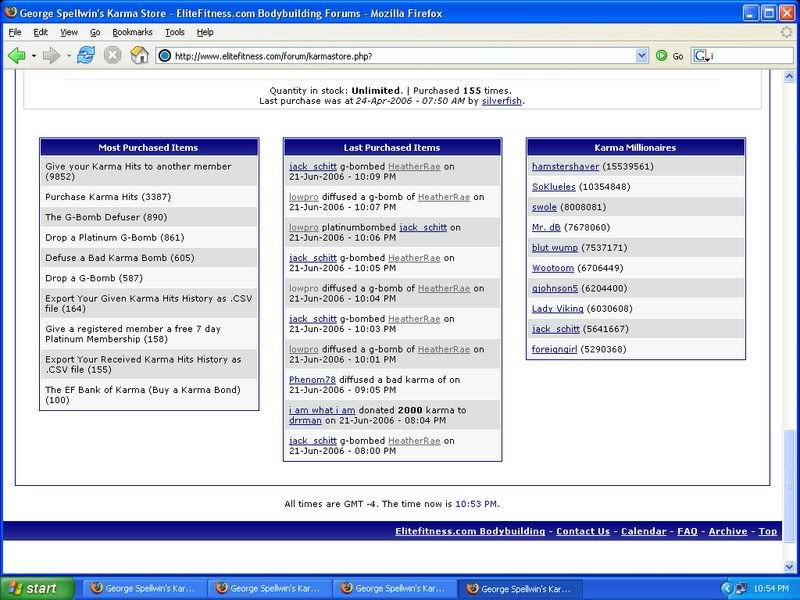800x600 pixels.
Task: Open the Windows Start button
Action: coord(36,589)
